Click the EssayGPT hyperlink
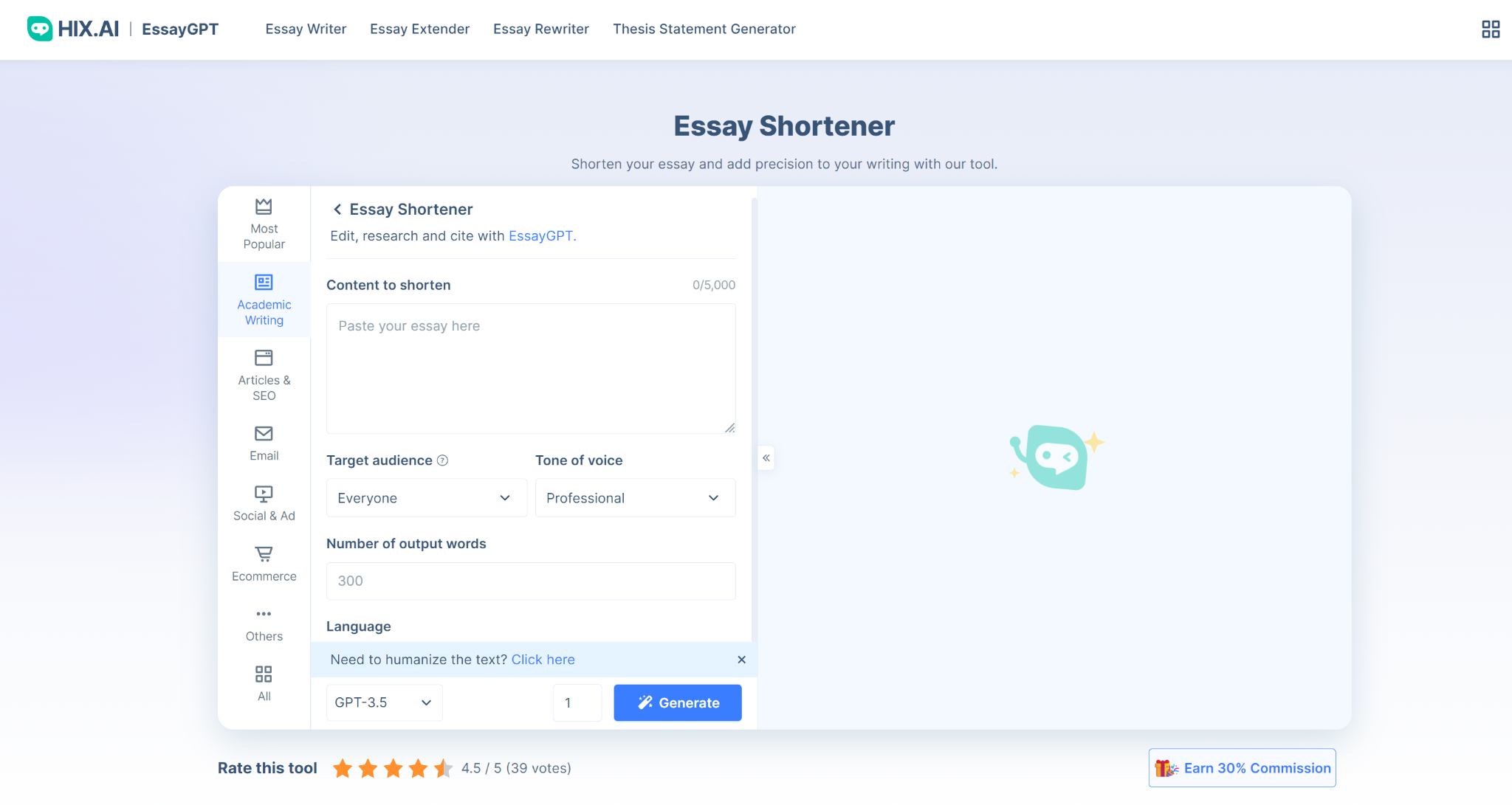Viewport: 1512px width, 805px height. (541, 236)
